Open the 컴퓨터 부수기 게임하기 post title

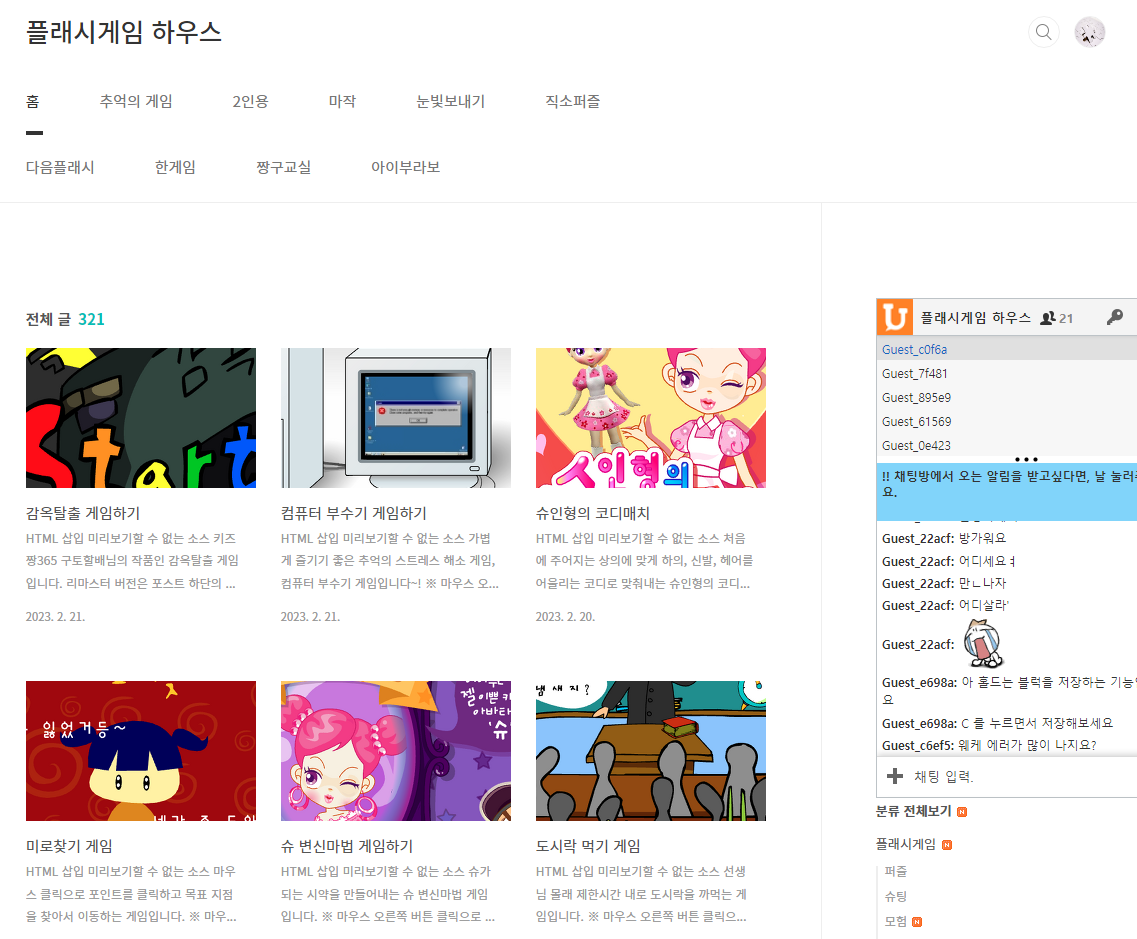point(354,513)
